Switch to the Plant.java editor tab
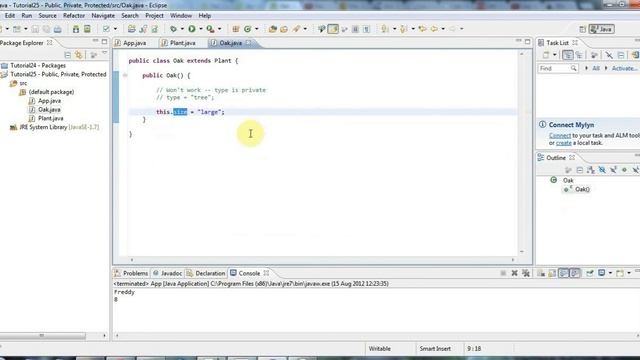Screen dimensions: 640x360 [x=179, y=43]
